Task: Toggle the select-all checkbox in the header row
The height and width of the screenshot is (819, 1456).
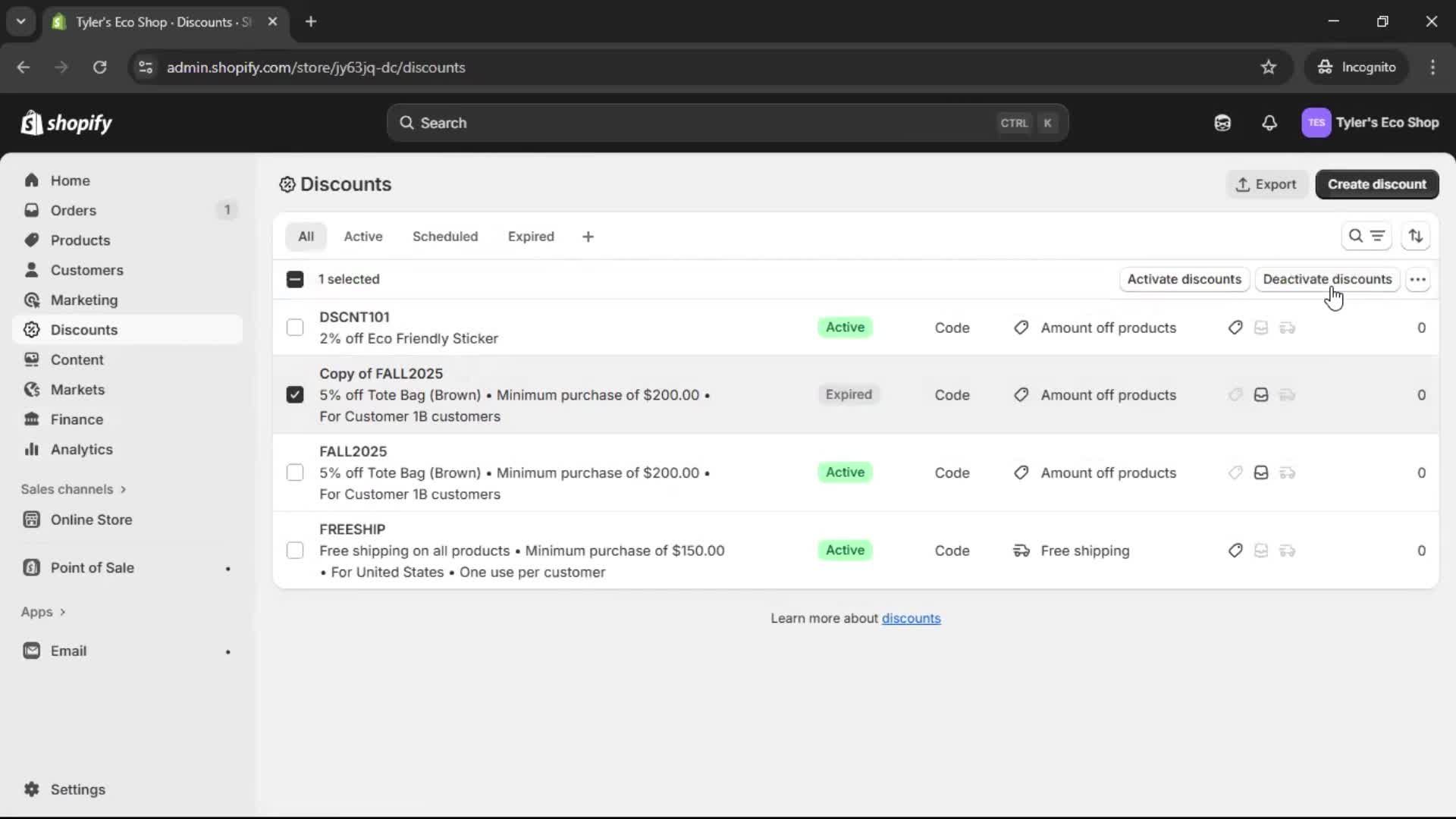Action: pos(295,279)
